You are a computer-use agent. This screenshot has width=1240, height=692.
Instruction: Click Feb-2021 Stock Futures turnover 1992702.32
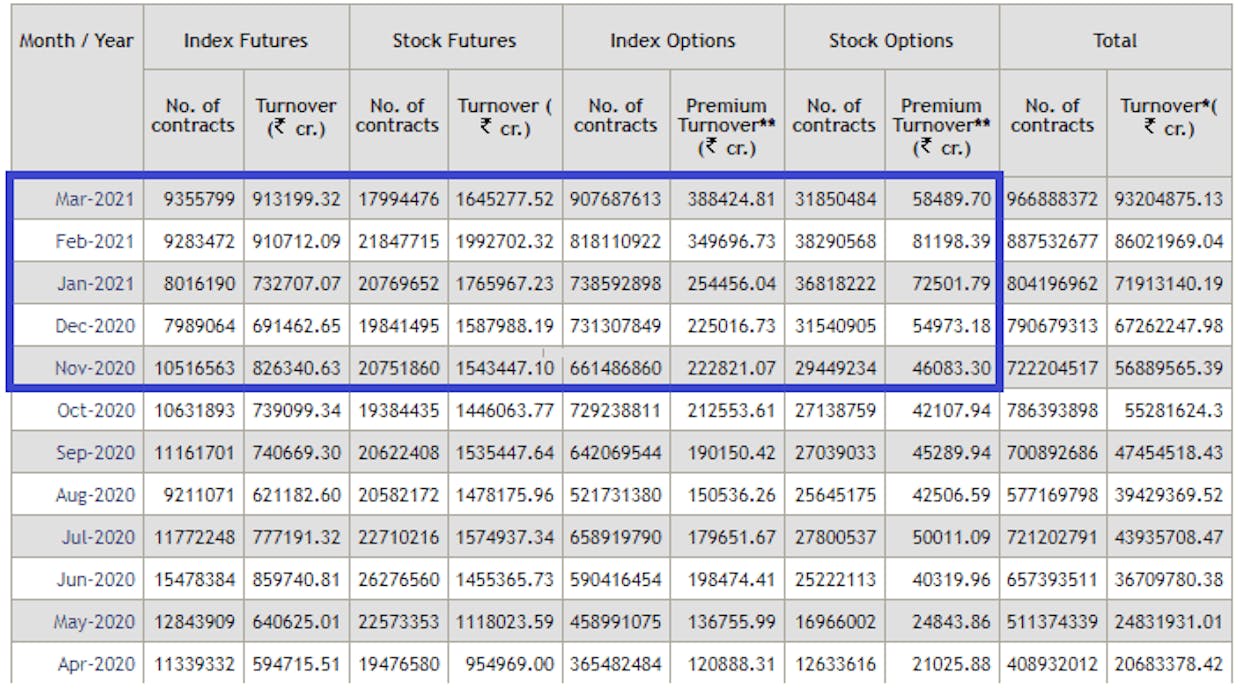tap(505, 241)
